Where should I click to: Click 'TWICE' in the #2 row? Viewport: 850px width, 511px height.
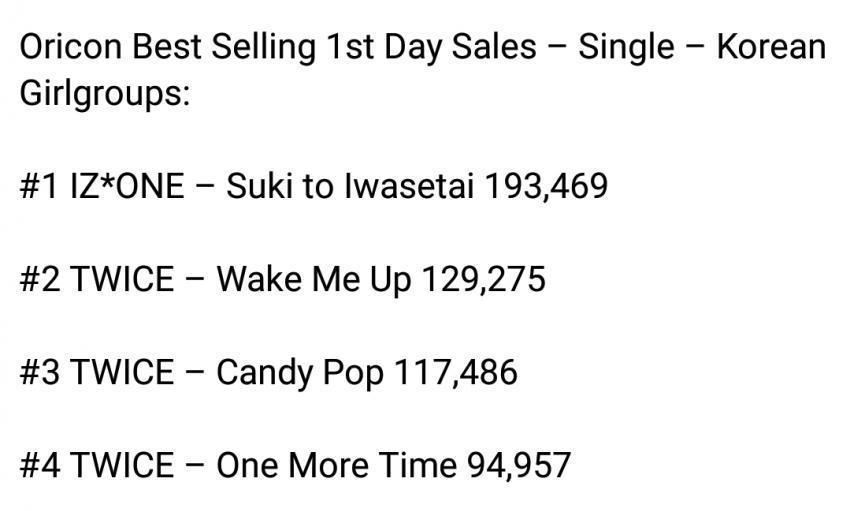123,279
